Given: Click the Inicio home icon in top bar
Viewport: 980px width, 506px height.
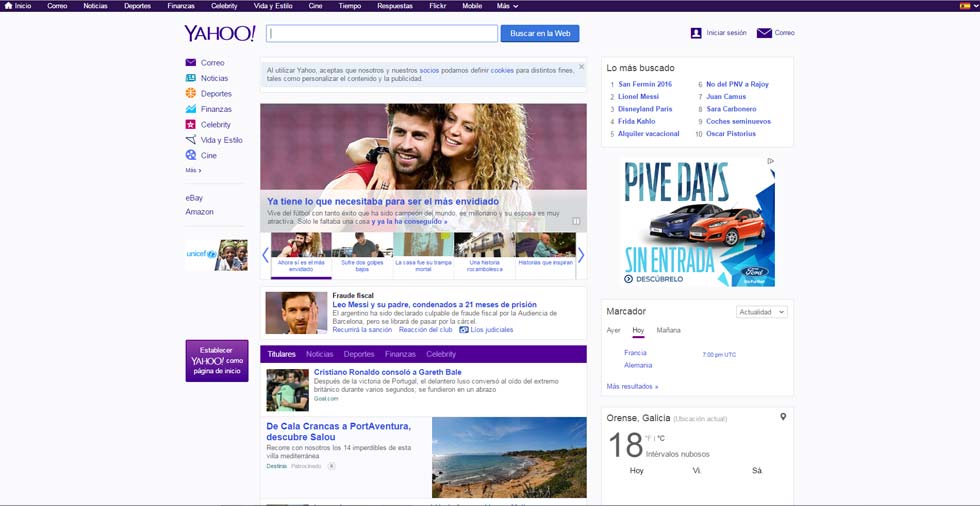Looking at the screenshot, I should click(8, 6).
